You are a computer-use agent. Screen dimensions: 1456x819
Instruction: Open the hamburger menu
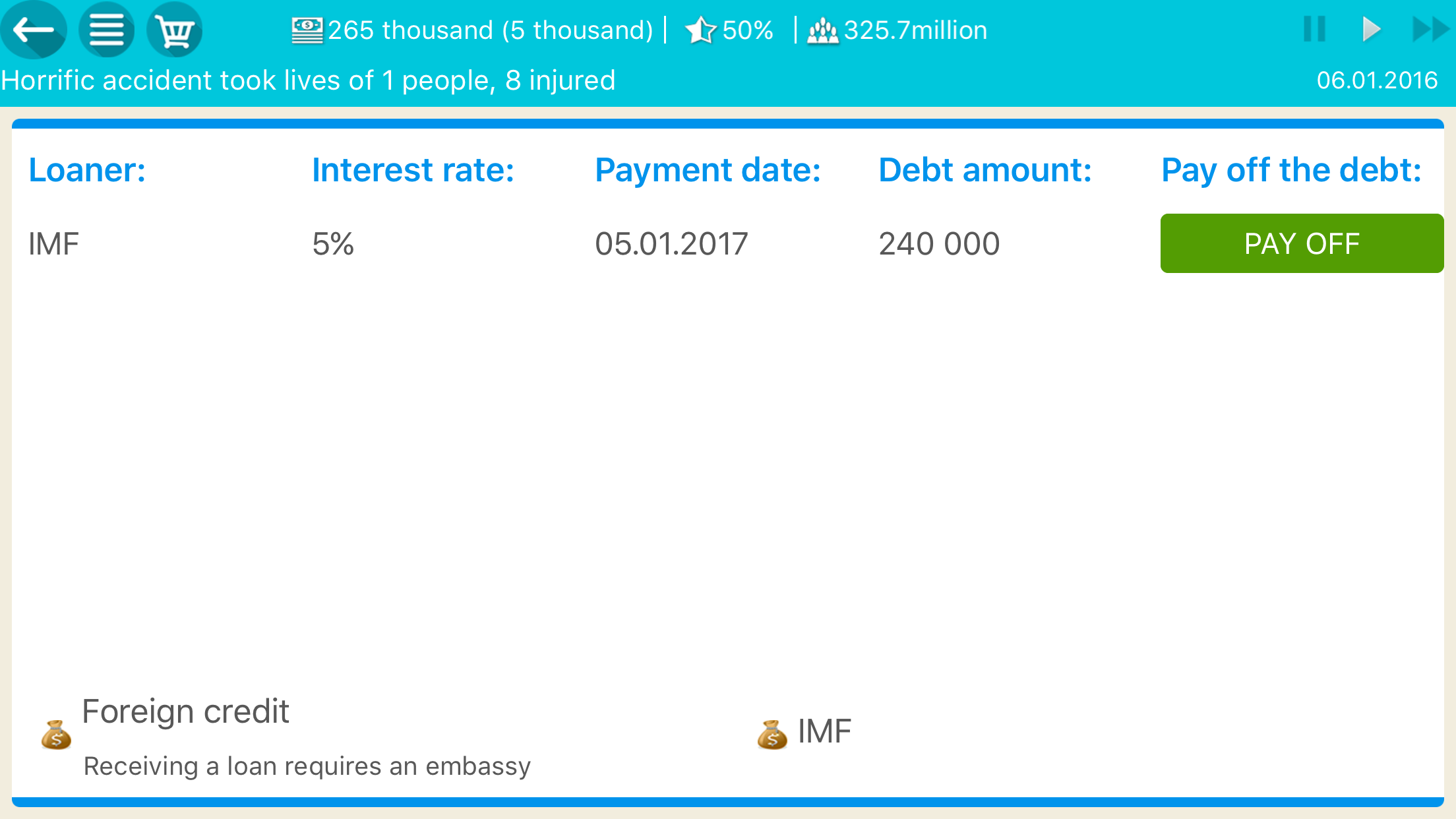[x=106, y=30]
